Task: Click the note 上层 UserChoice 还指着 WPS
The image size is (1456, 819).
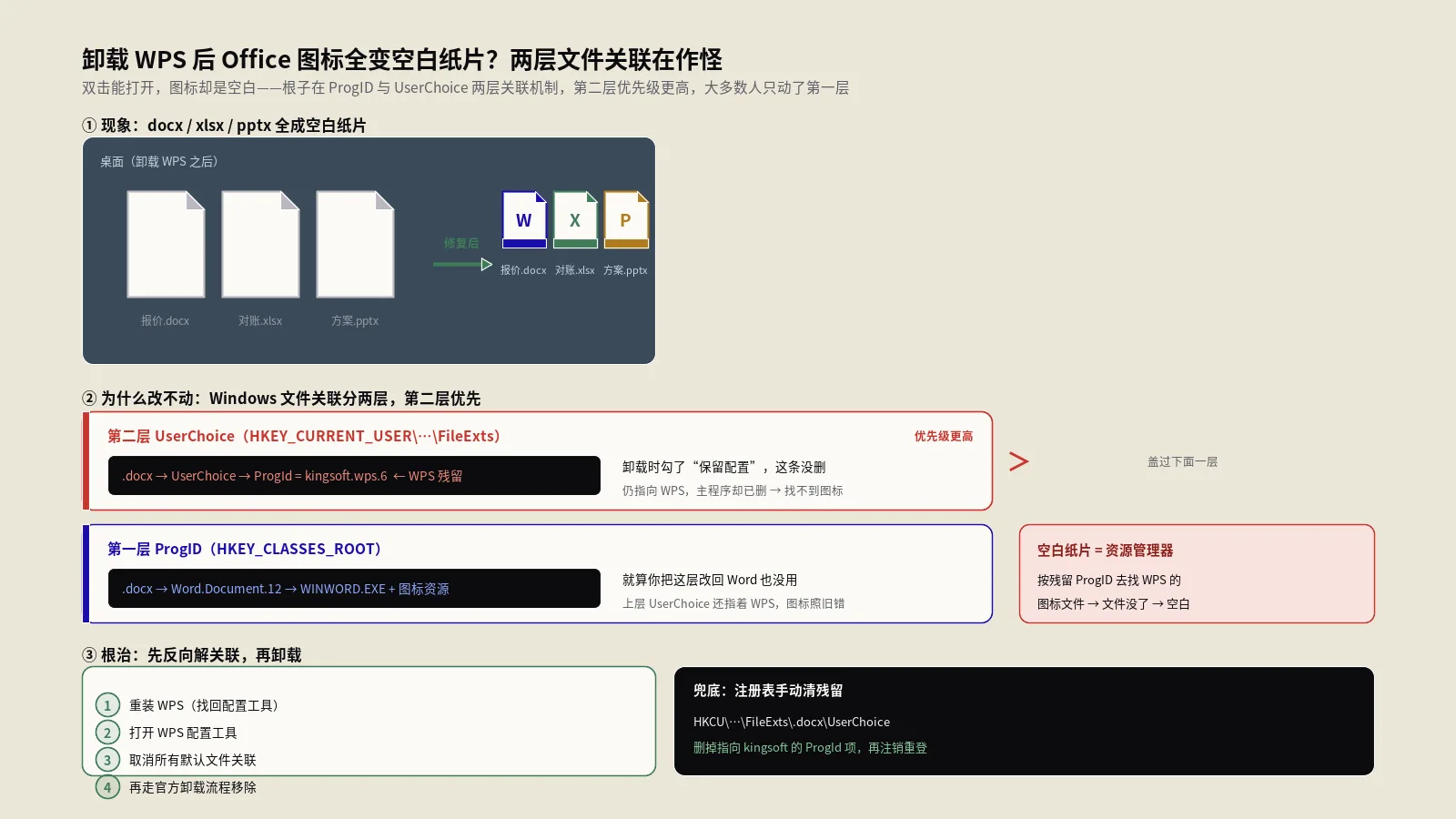Action: [733, 603]
